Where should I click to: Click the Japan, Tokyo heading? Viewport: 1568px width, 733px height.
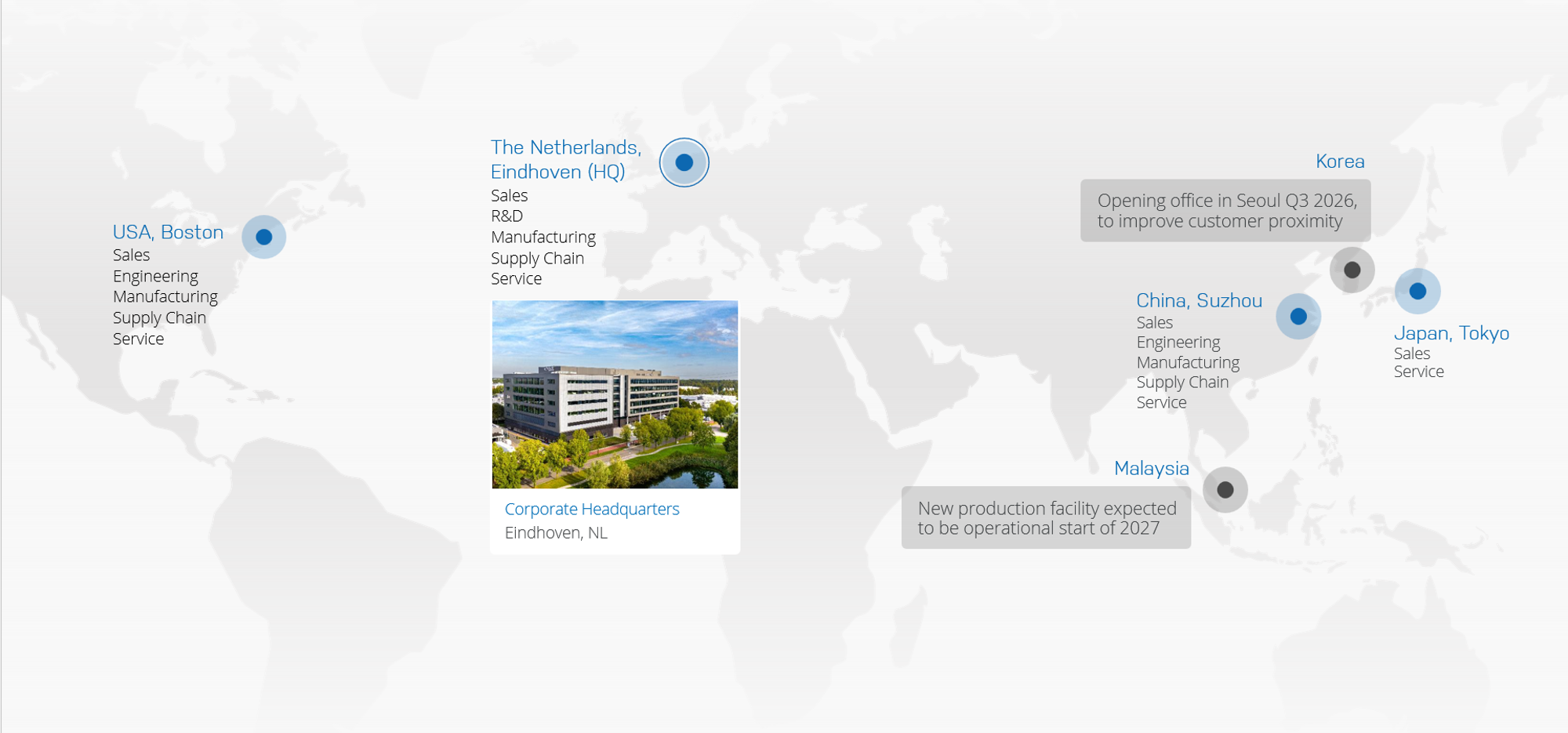(1450, 333)
